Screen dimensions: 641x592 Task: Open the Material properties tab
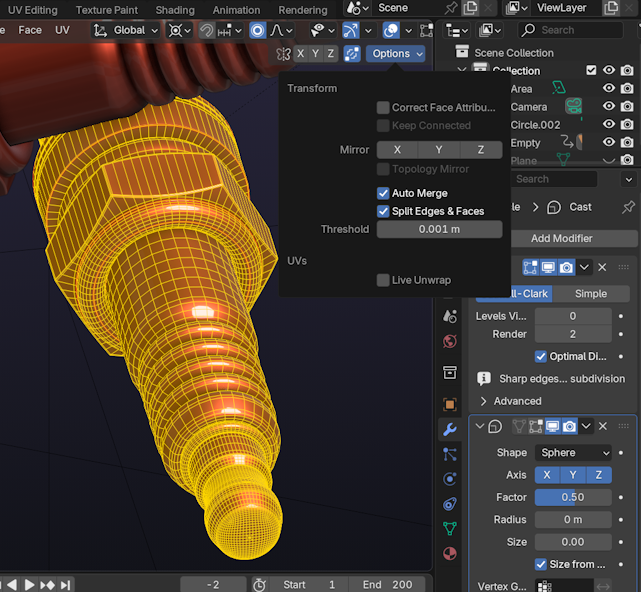click(x=450, y=553)
